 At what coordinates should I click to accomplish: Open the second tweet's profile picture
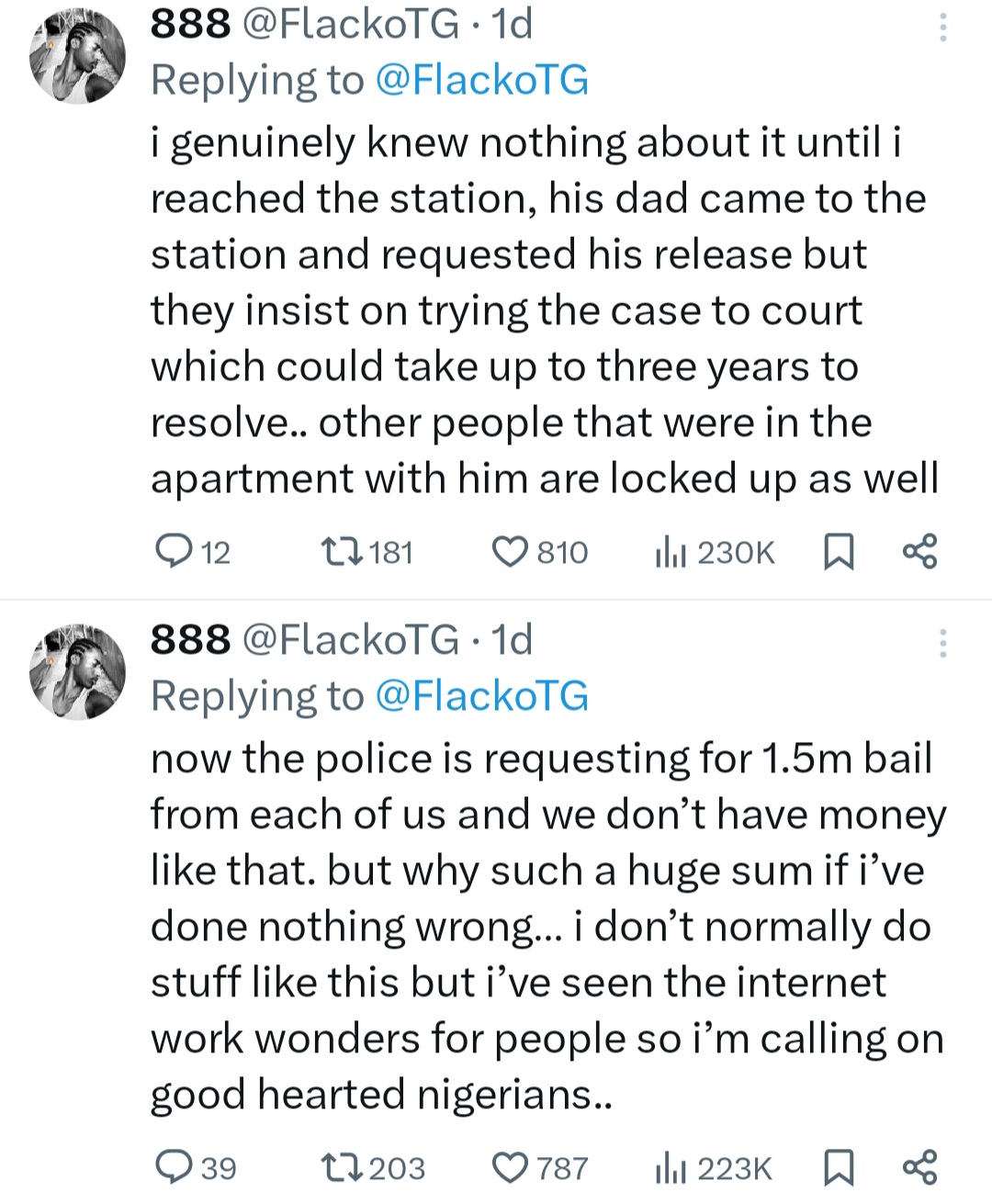point(77,674)
